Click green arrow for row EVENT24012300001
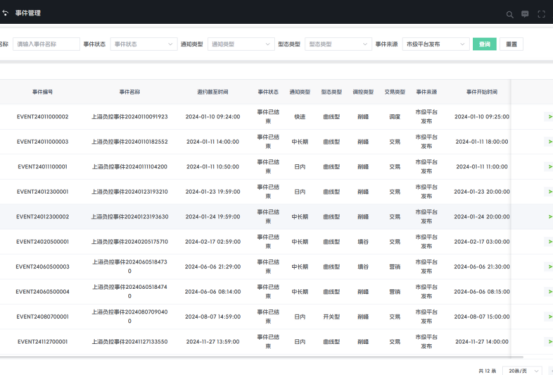This screenshot has height=375, width=554. pyautogui.click(x=550, y=192)
